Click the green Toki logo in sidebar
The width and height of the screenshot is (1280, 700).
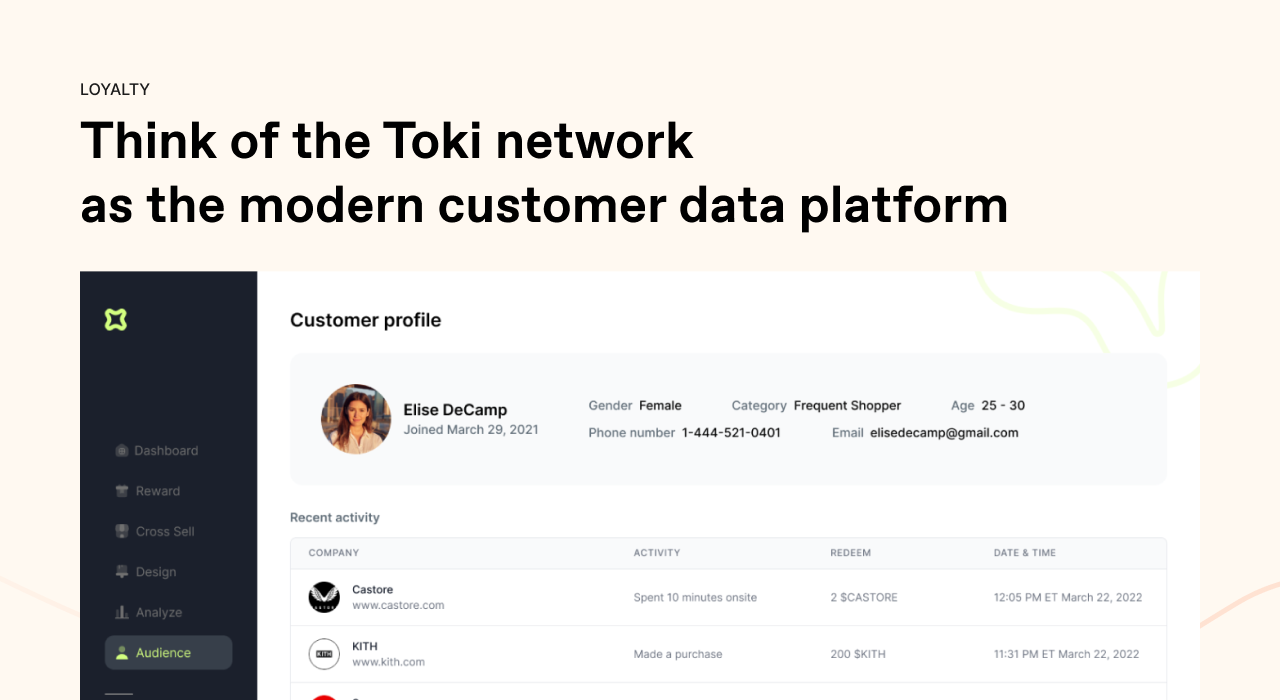pyautogui.click(x=116, y=320)
